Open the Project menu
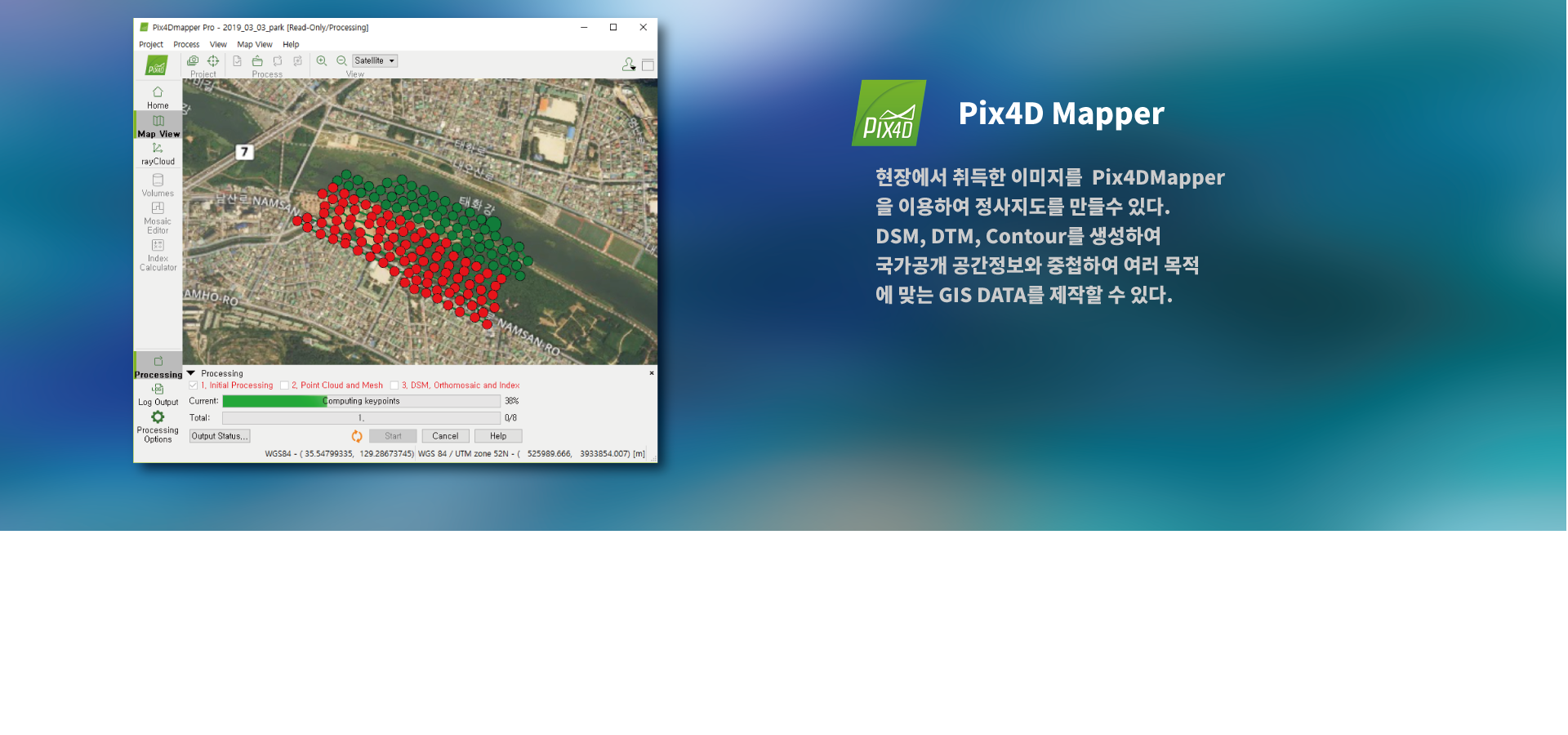The height and width of the screenshot is (735, 1568). [151, 45]
